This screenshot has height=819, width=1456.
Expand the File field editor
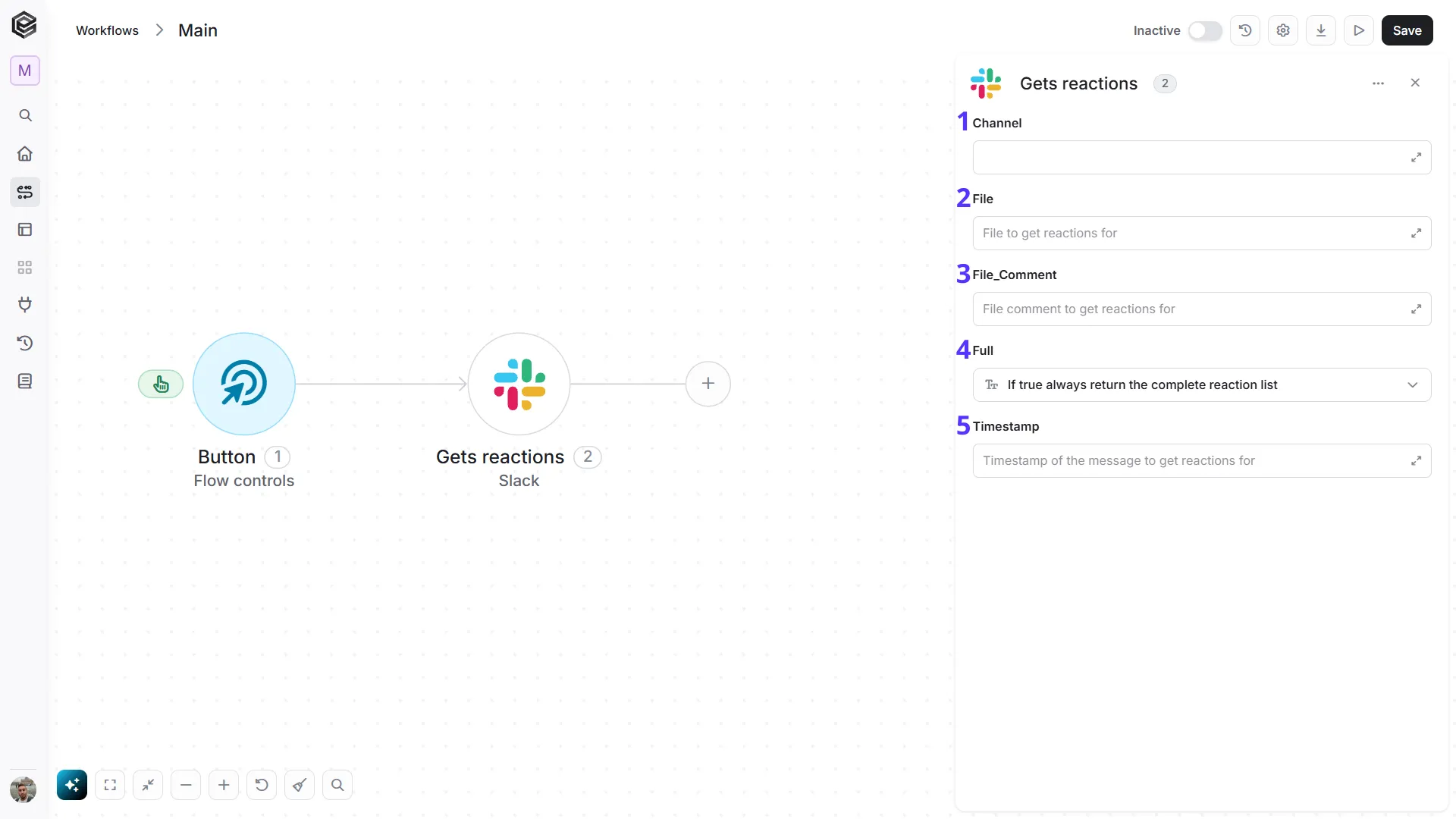[1416, 233]
